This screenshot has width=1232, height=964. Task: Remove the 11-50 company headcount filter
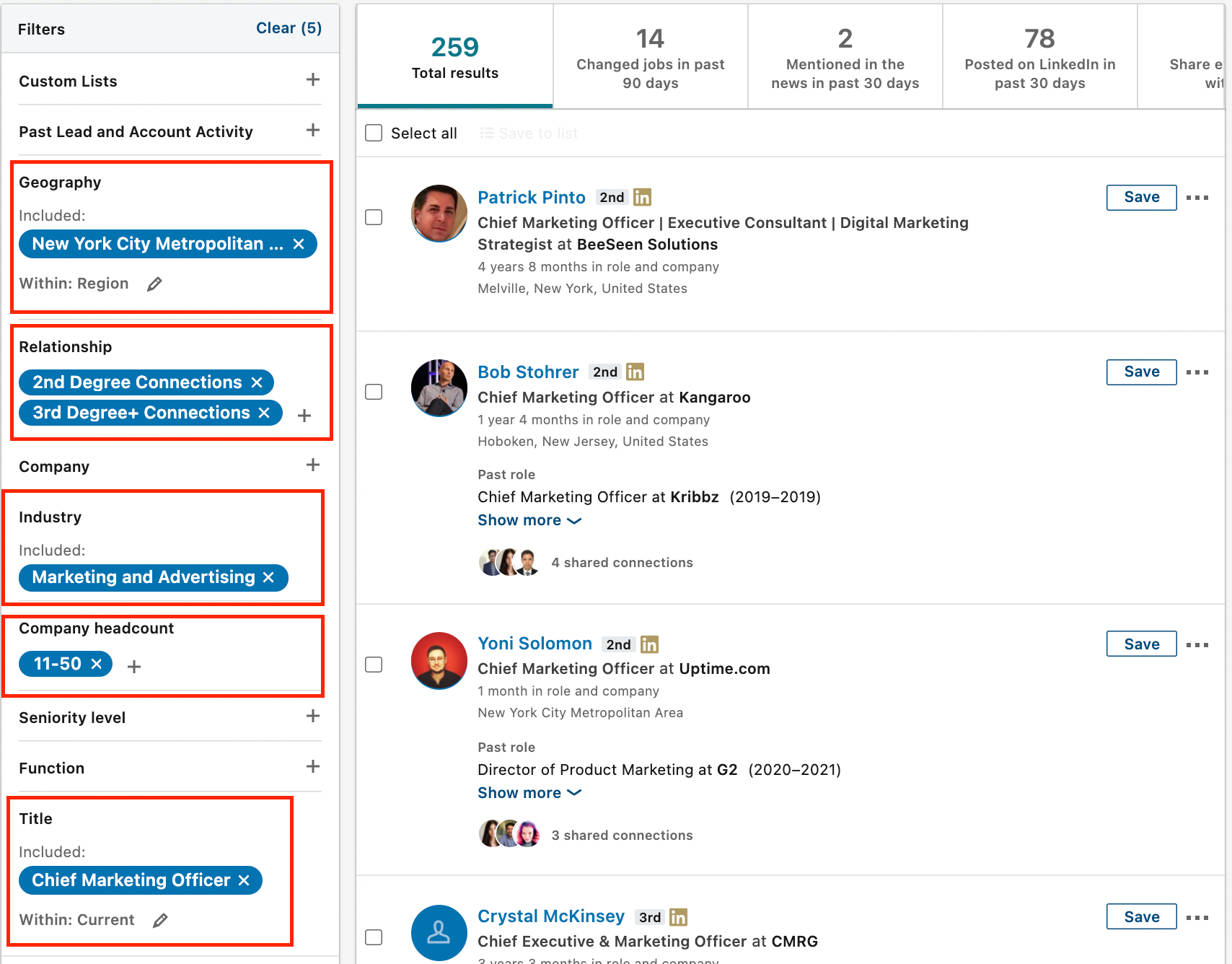pos(97,664)
